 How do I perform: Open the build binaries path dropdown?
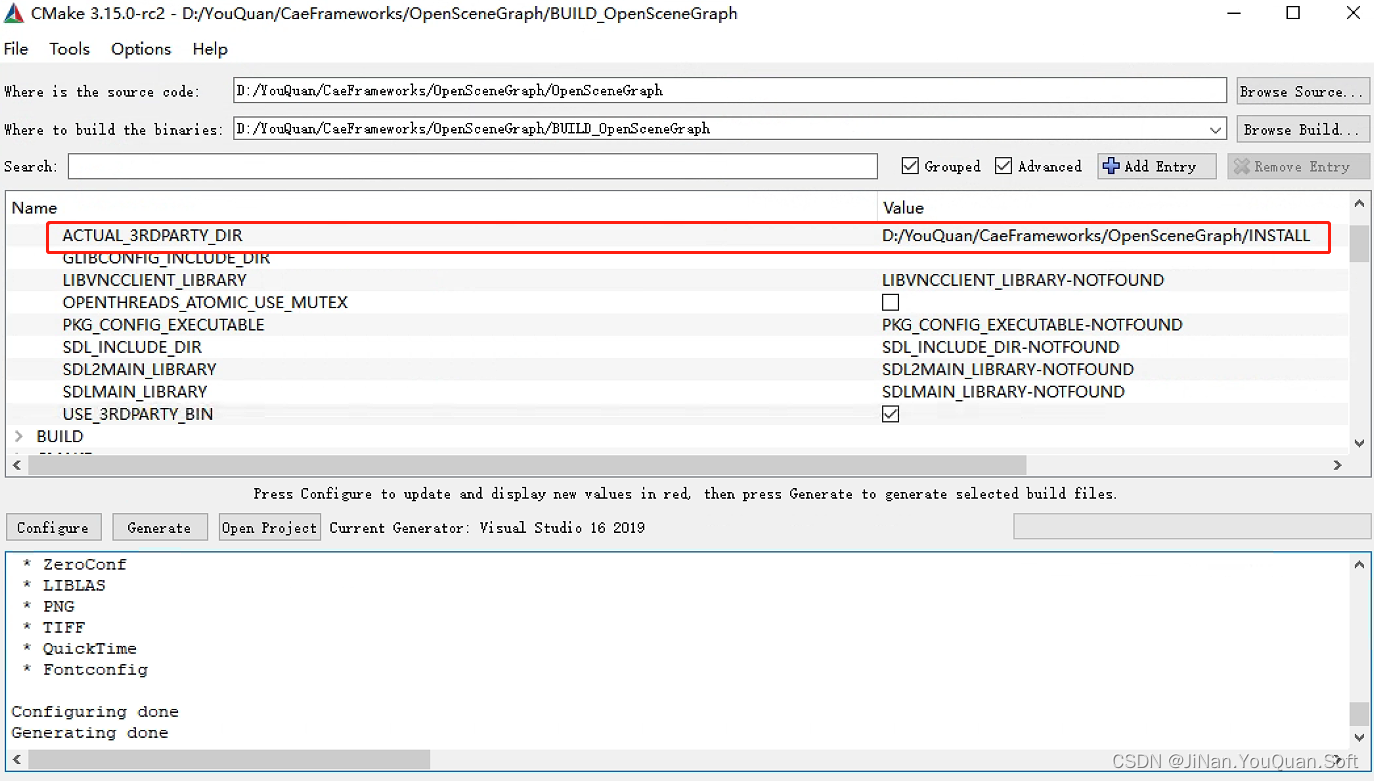tap(1215, 129)
